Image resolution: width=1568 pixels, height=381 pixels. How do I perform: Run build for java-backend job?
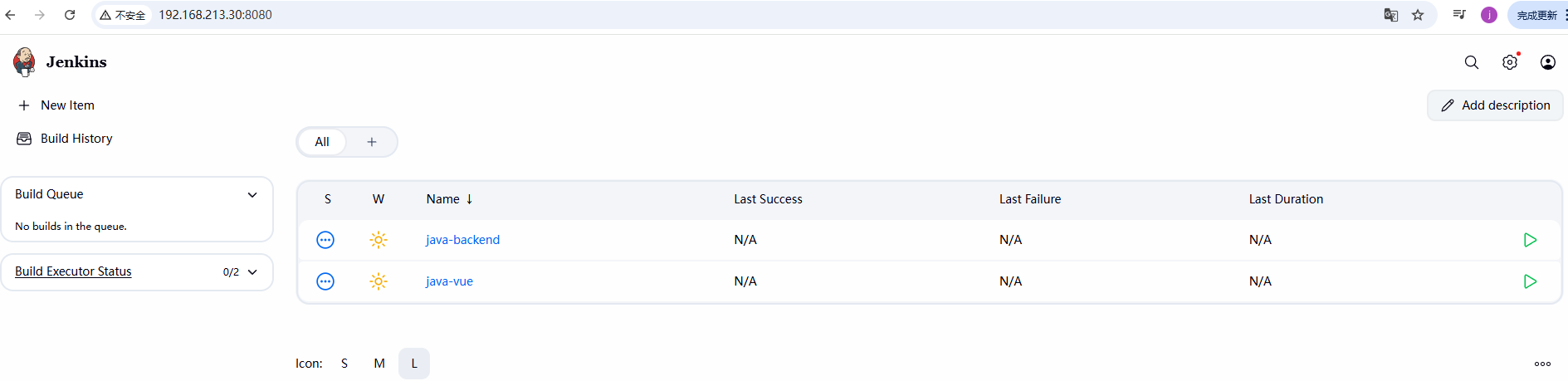[x=1530, y=240]
